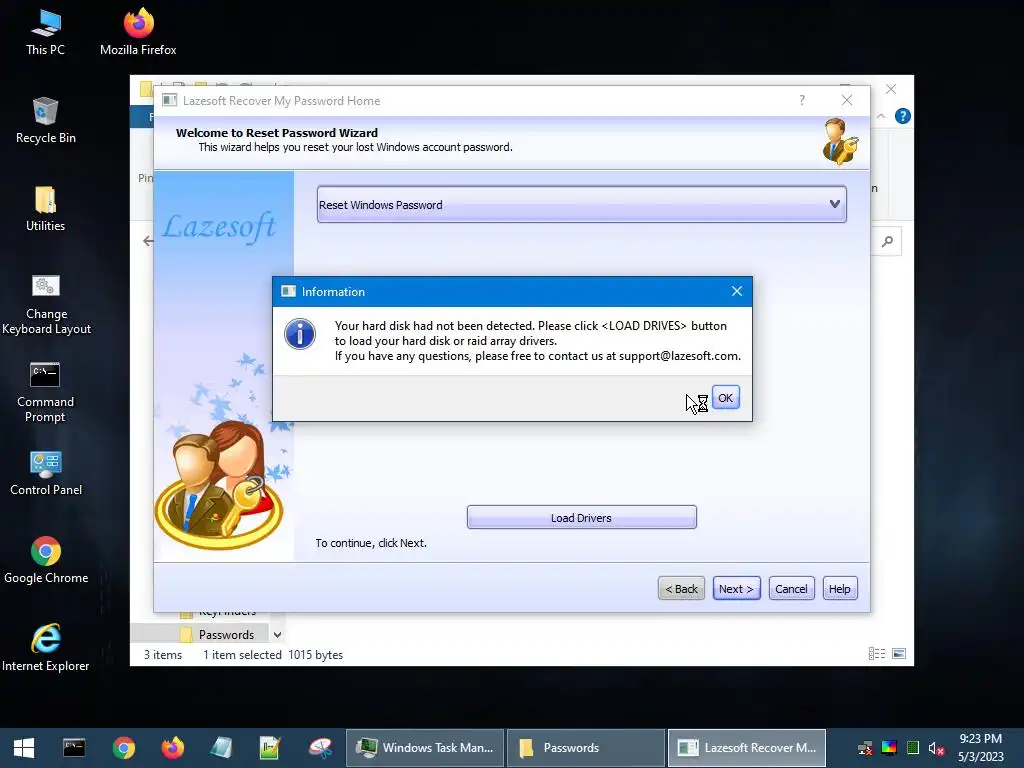The image size is (1024, 768).
Task: Click the Next > button
Action: pos(736,588)
